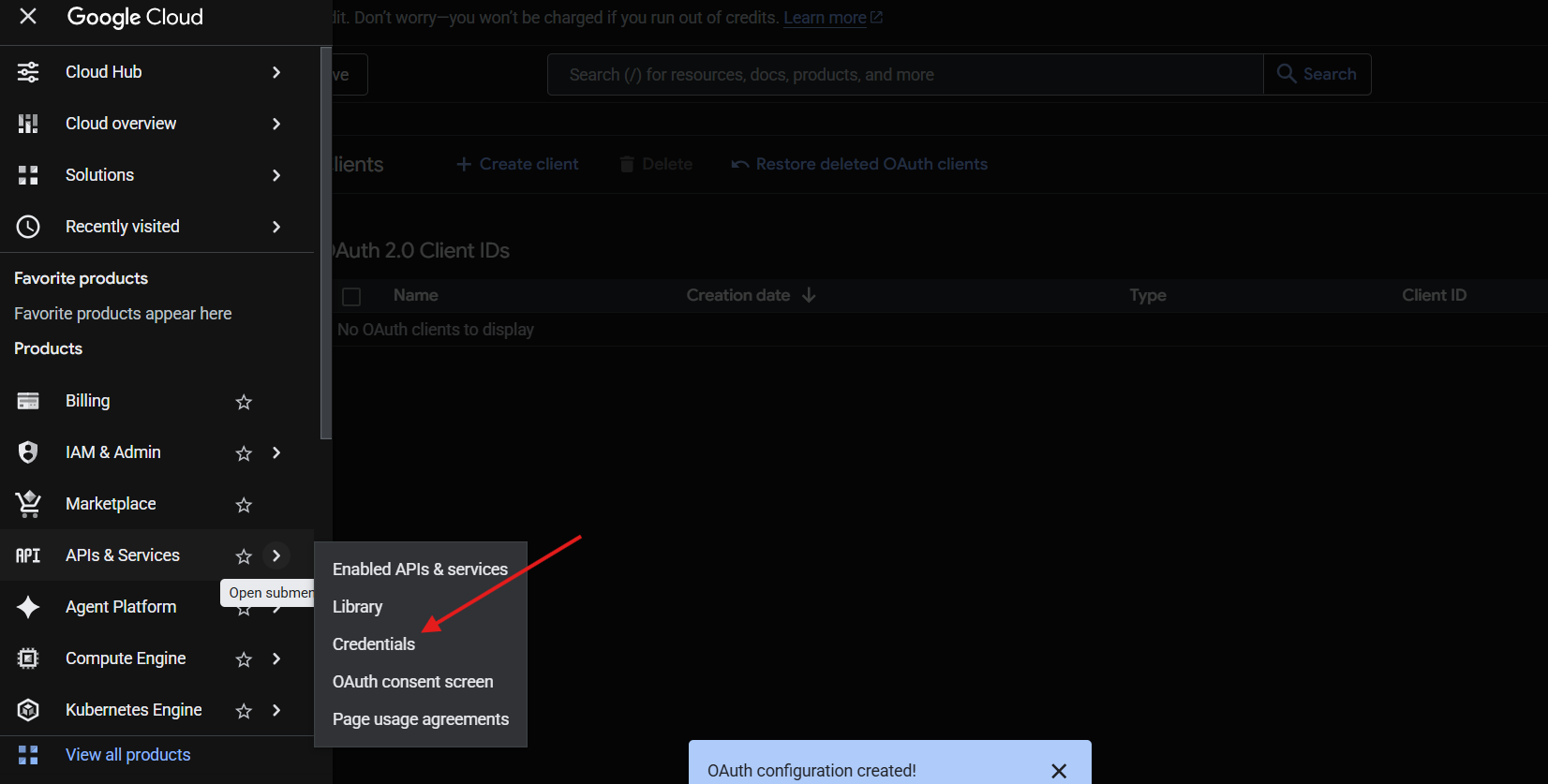This screenshot has width=1548, height=784.
Task: Open the Compute Engine submenu chevron
Action: (276, 658)
